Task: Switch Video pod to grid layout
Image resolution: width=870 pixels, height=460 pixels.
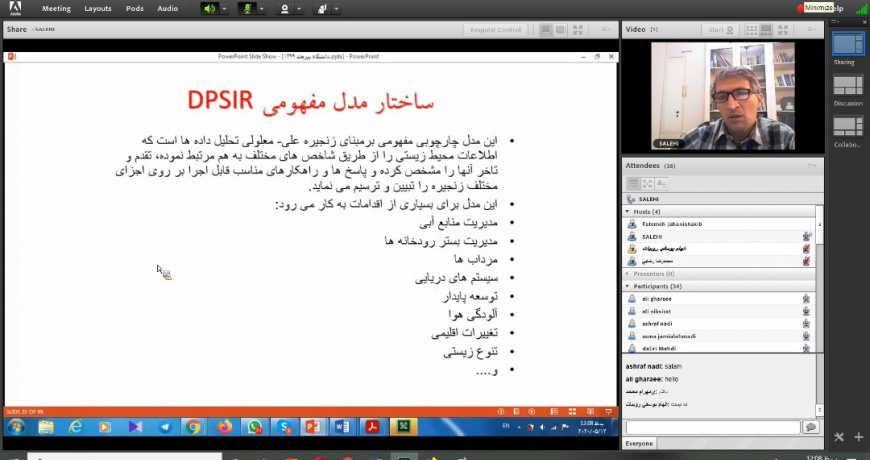Action: (751, 30)
